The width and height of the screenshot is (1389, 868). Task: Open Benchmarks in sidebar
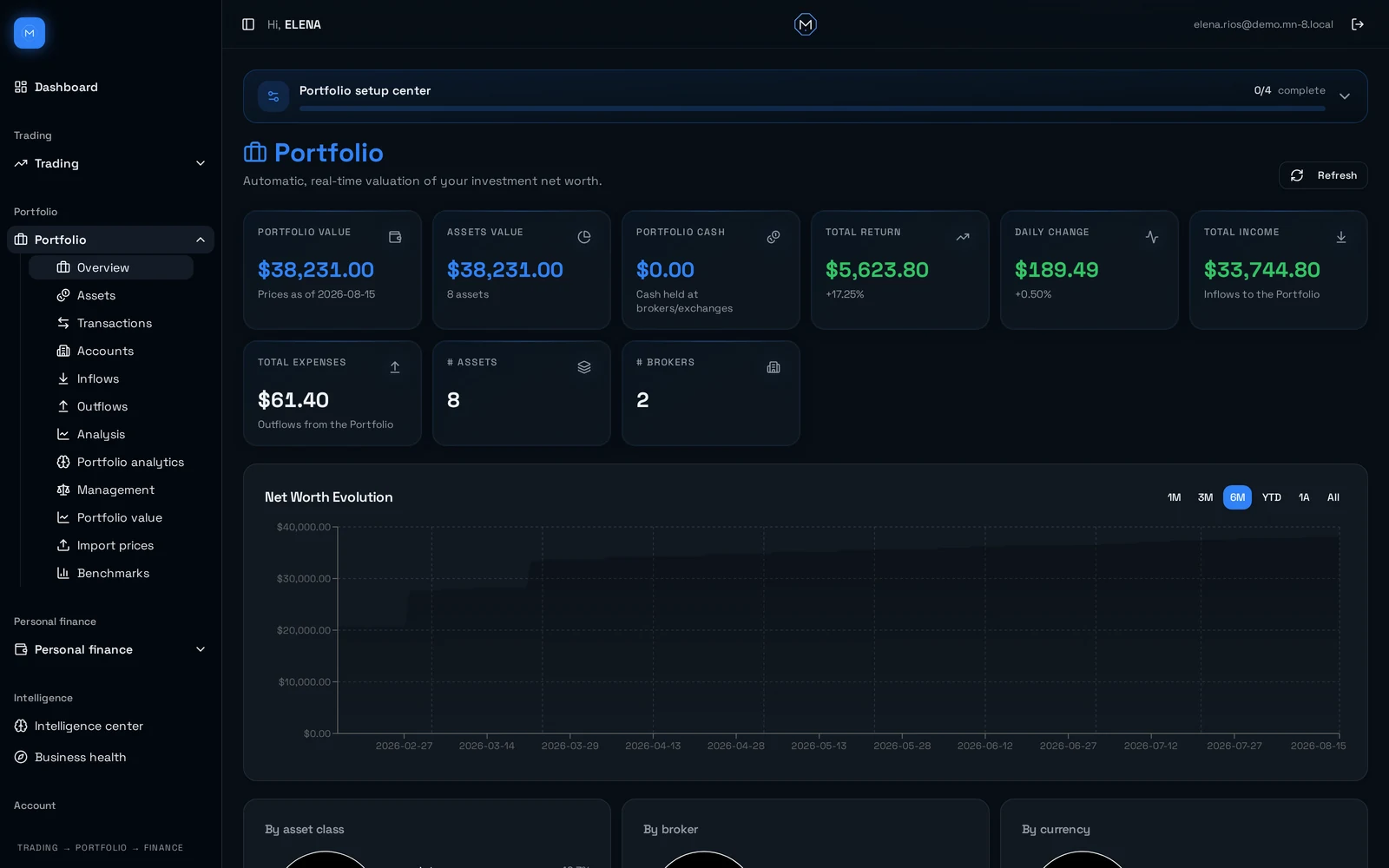[x=111, y=573]
